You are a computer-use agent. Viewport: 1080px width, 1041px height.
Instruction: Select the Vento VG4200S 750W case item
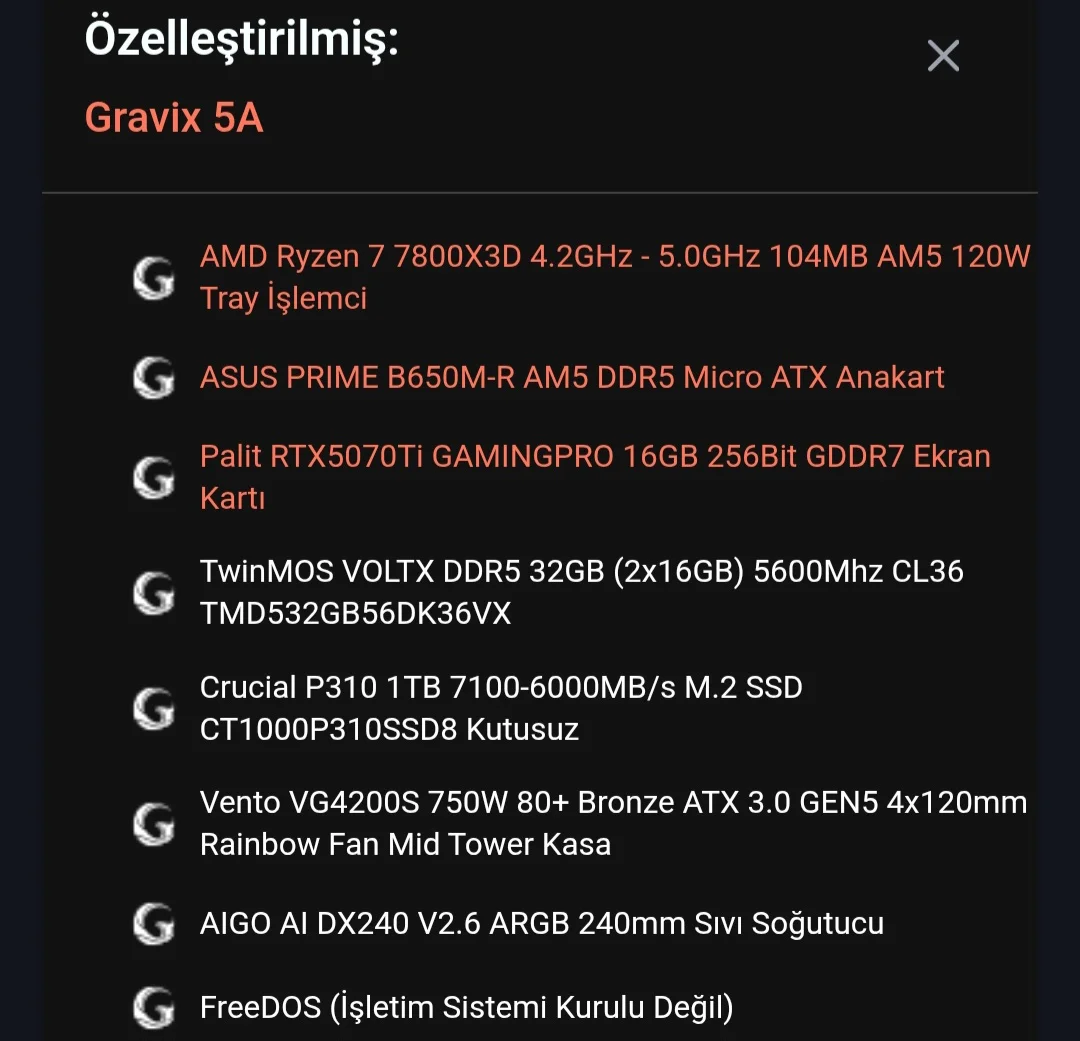(613, 802)
